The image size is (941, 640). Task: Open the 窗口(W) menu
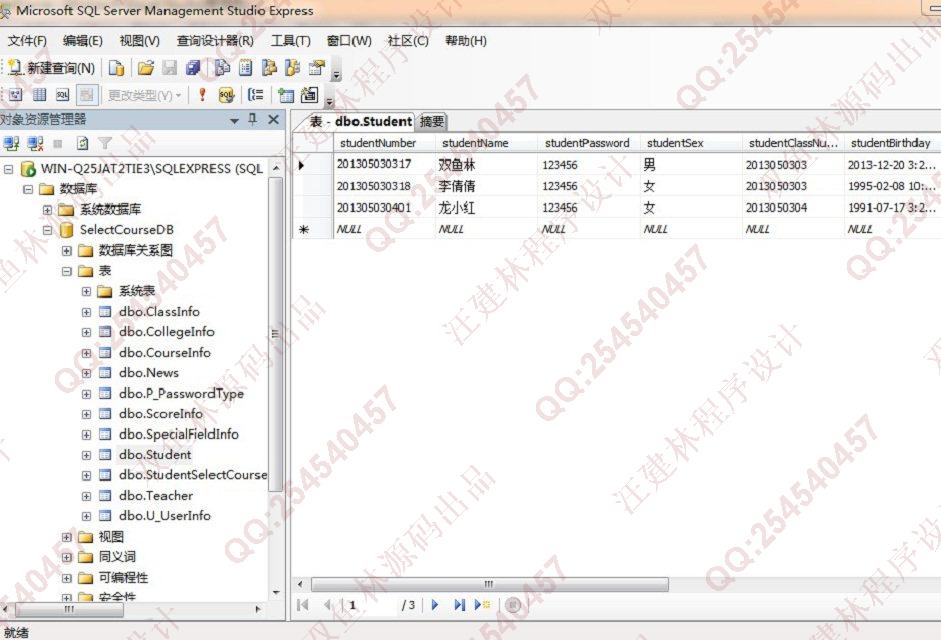(x=349, y=41)
